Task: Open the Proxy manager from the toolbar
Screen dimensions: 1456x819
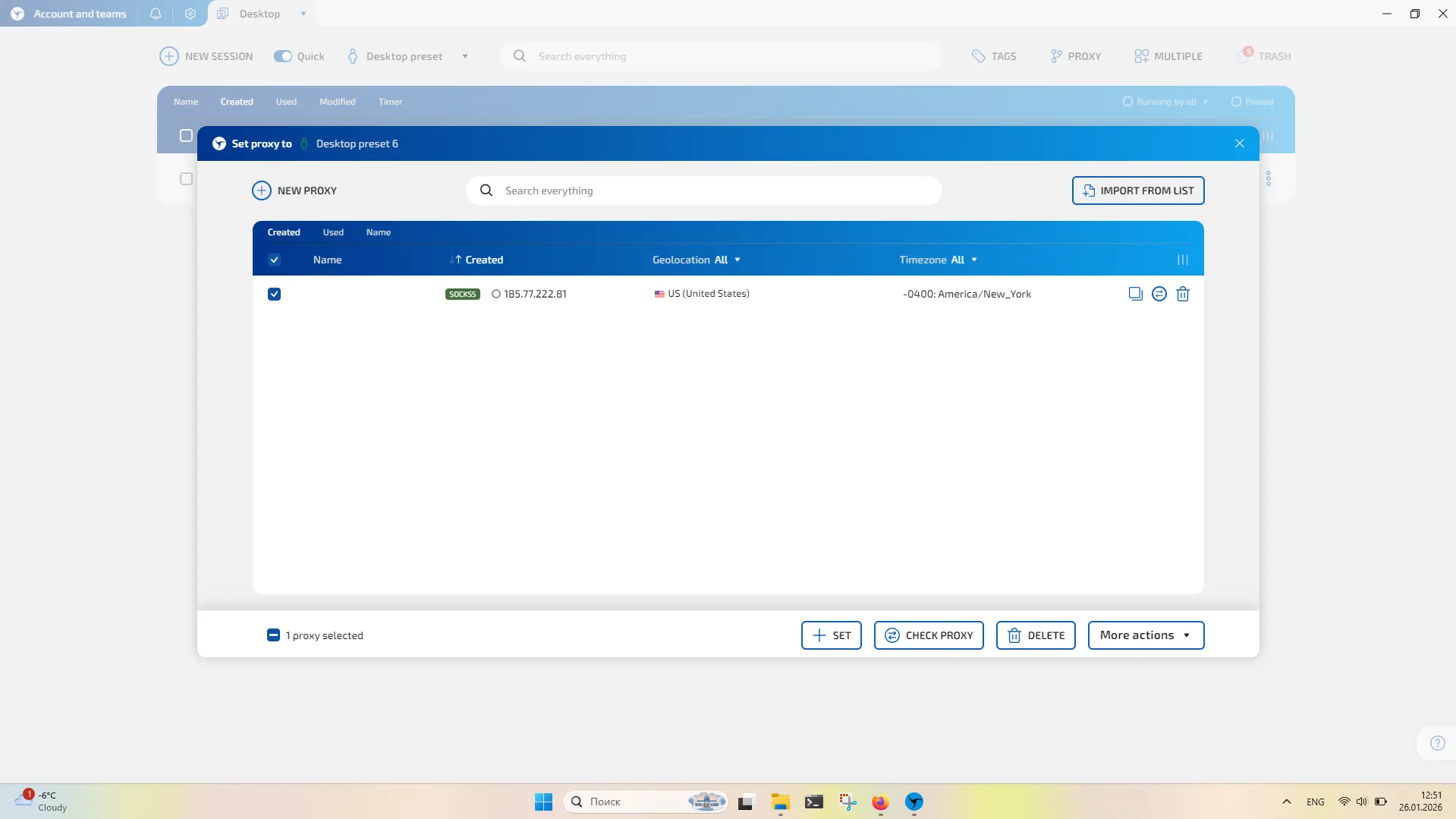Action: click(1076, 56)
